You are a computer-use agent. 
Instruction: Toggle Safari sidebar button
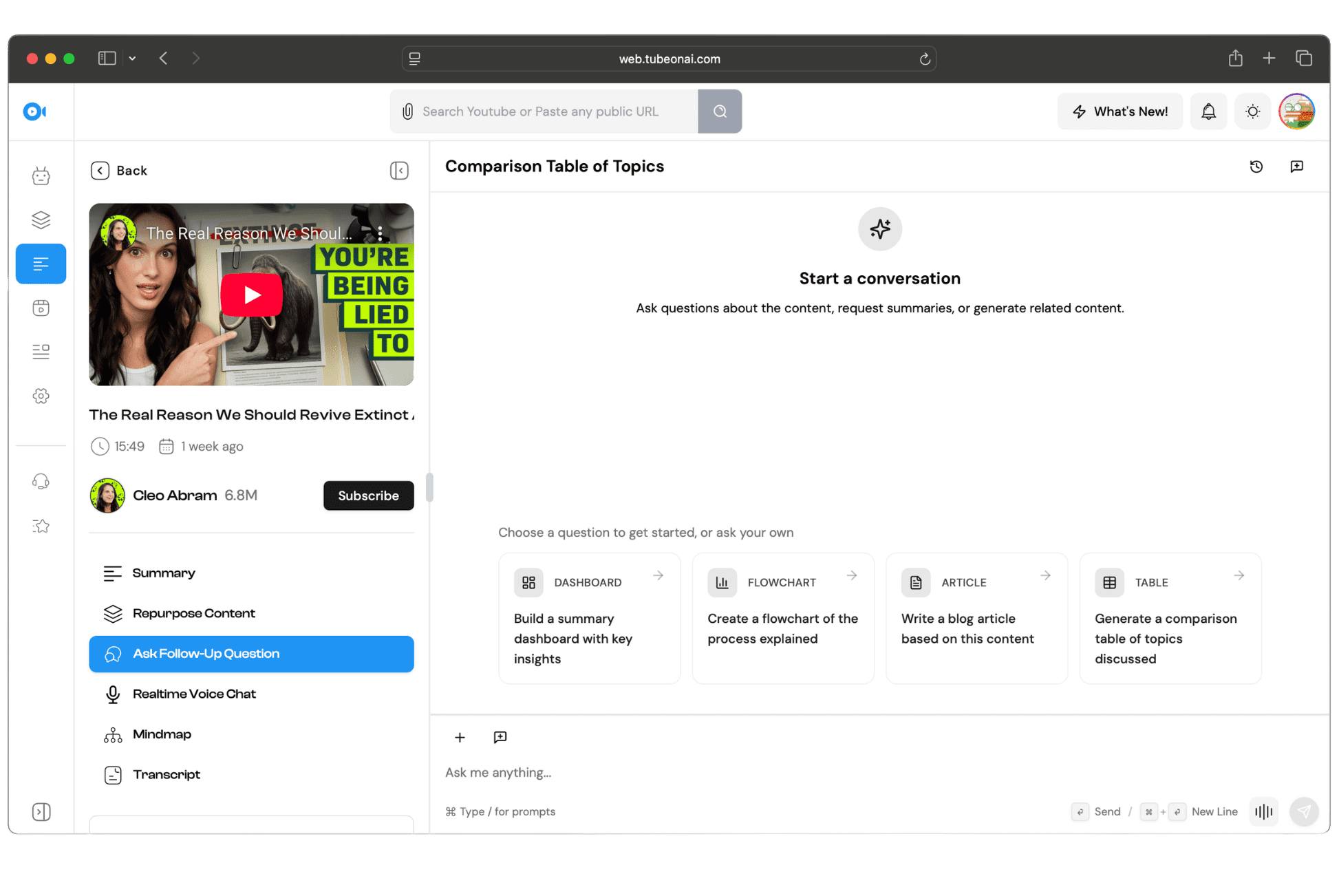point(107,58)
